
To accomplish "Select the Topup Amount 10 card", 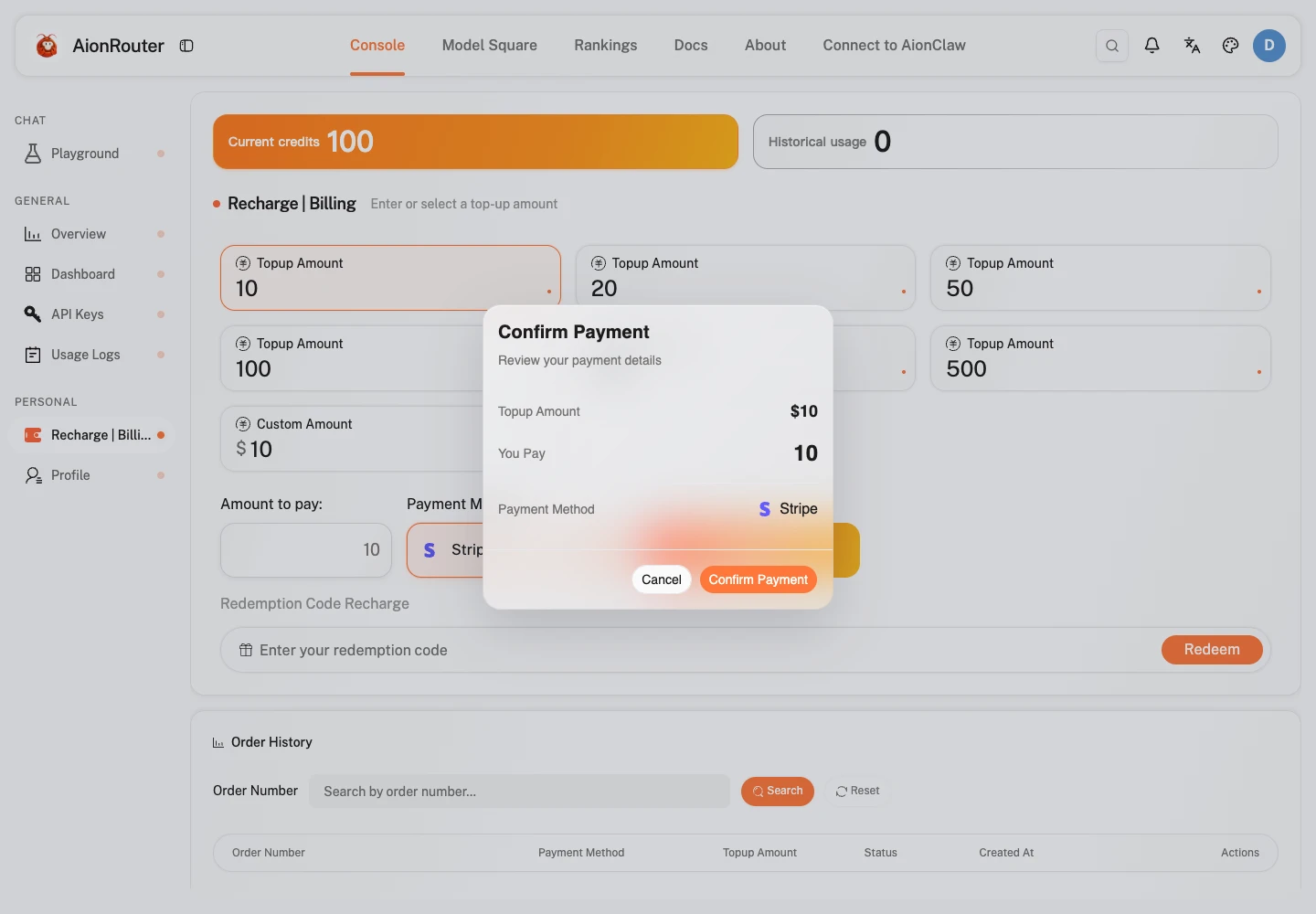I will coord(390,278).
